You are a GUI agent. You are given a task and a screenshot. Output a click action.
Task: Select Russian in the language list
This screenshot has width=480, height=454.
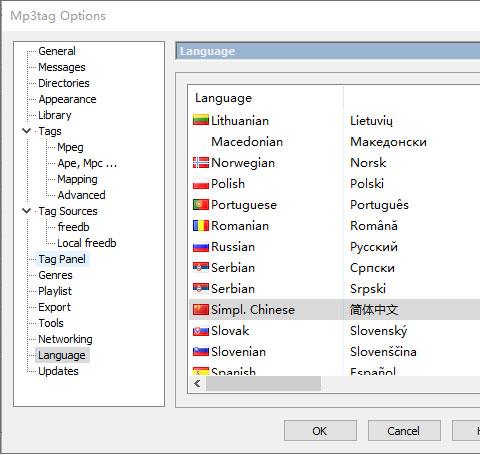click(x=335, y=247)
